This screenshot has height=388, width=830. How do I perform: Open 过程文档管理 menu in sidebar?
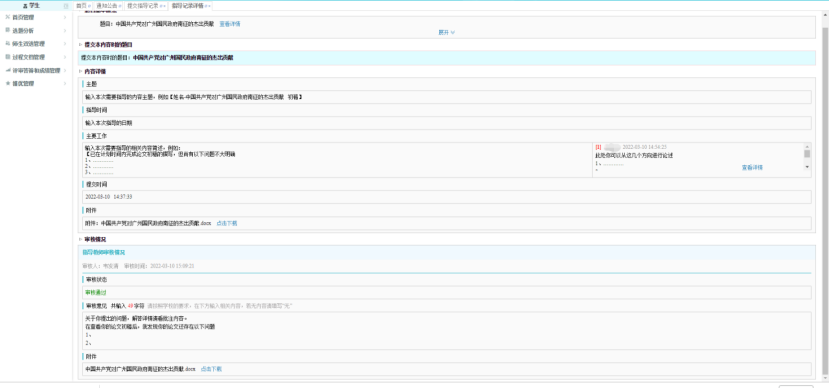(x=36, y=57)
